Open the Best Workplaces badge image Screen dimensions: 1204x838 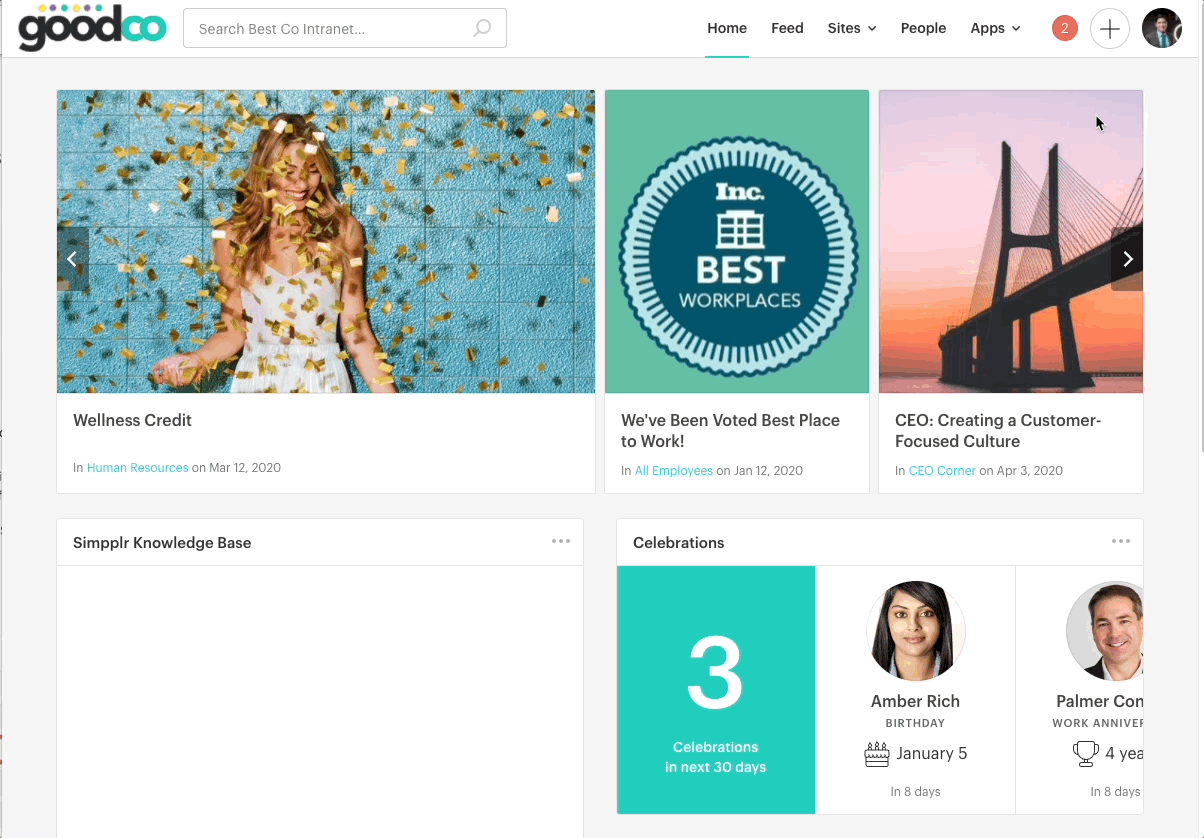click(x=737, y=241)
